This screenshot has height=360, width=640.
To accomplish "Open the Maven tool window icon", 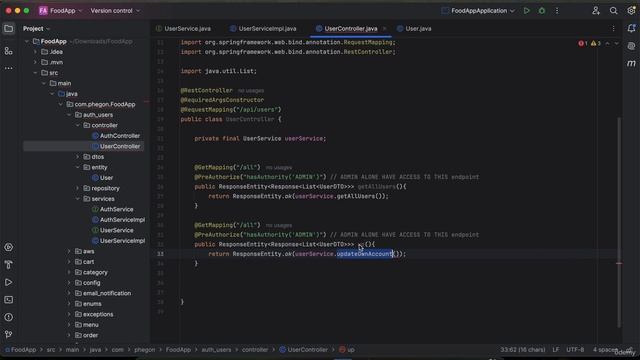I will point(631,63).
